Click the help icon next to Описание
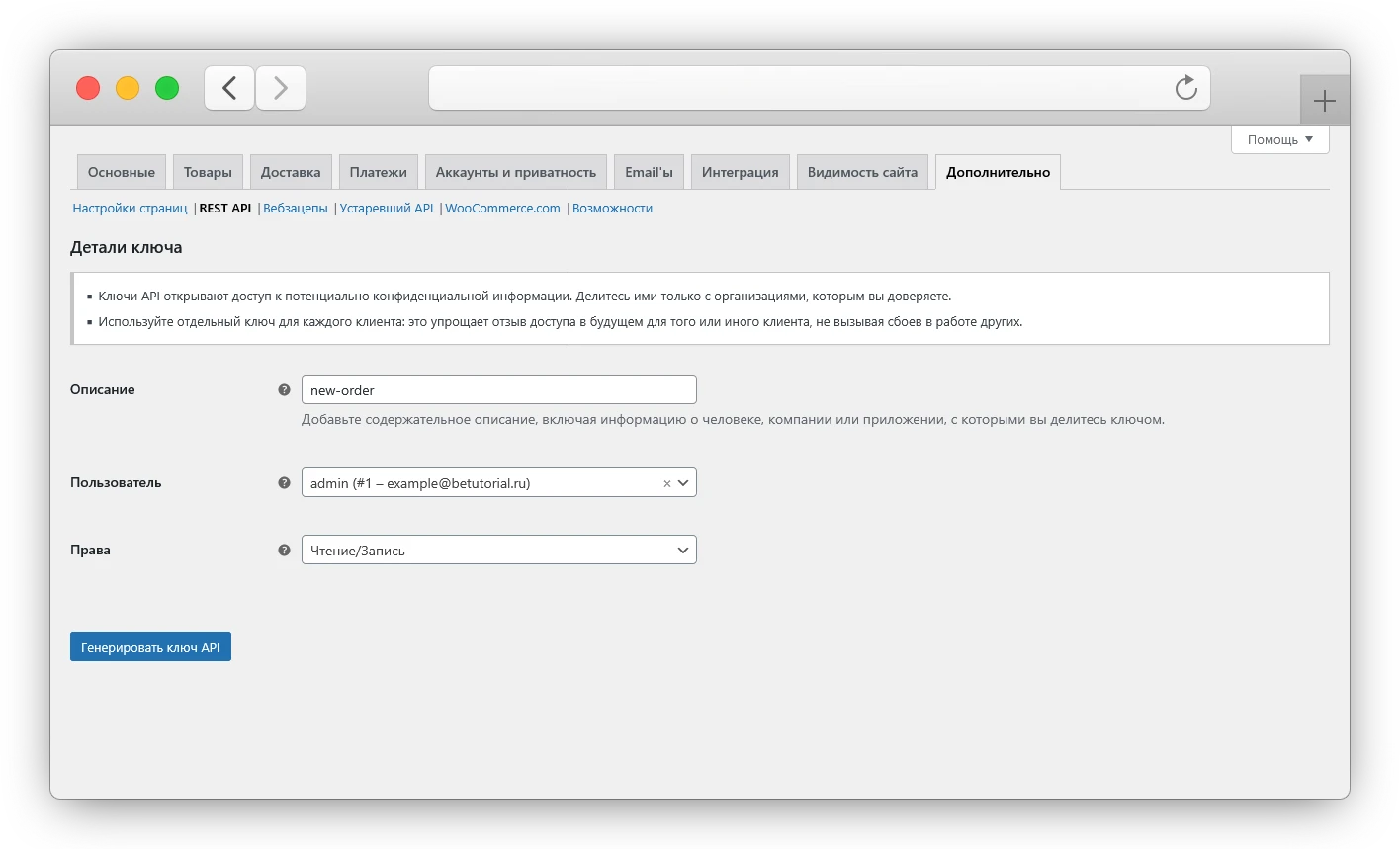Image resolution: width=1400 pixels, height=849 pixels. pos(284,389)
